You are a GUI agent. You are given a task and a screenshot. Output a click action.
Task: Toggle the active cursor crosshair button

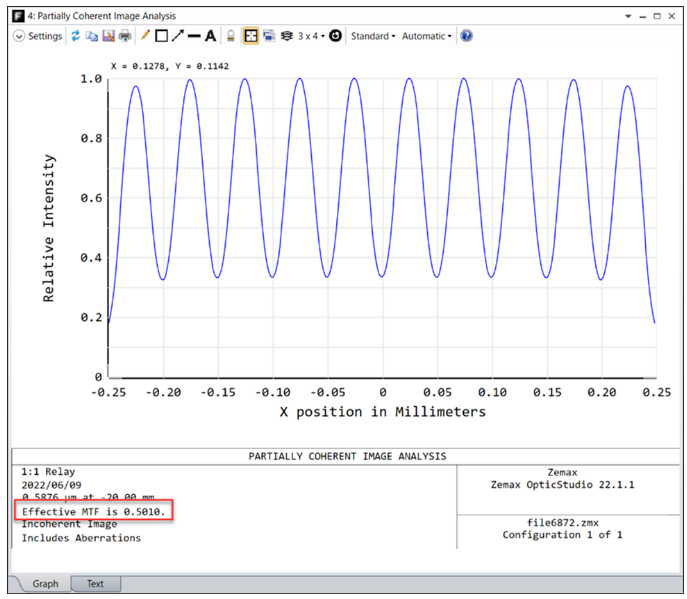point(251,36)
